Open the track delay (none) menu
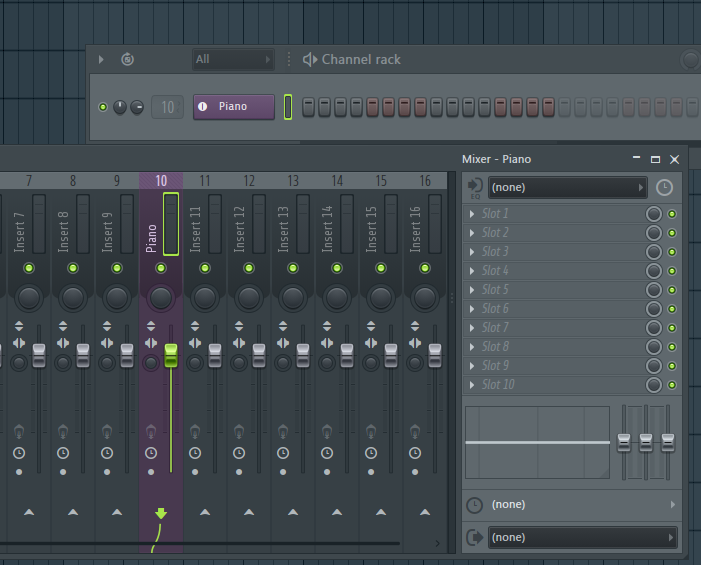The height and width of the screenshot is (565, 701). coord(571,505)
